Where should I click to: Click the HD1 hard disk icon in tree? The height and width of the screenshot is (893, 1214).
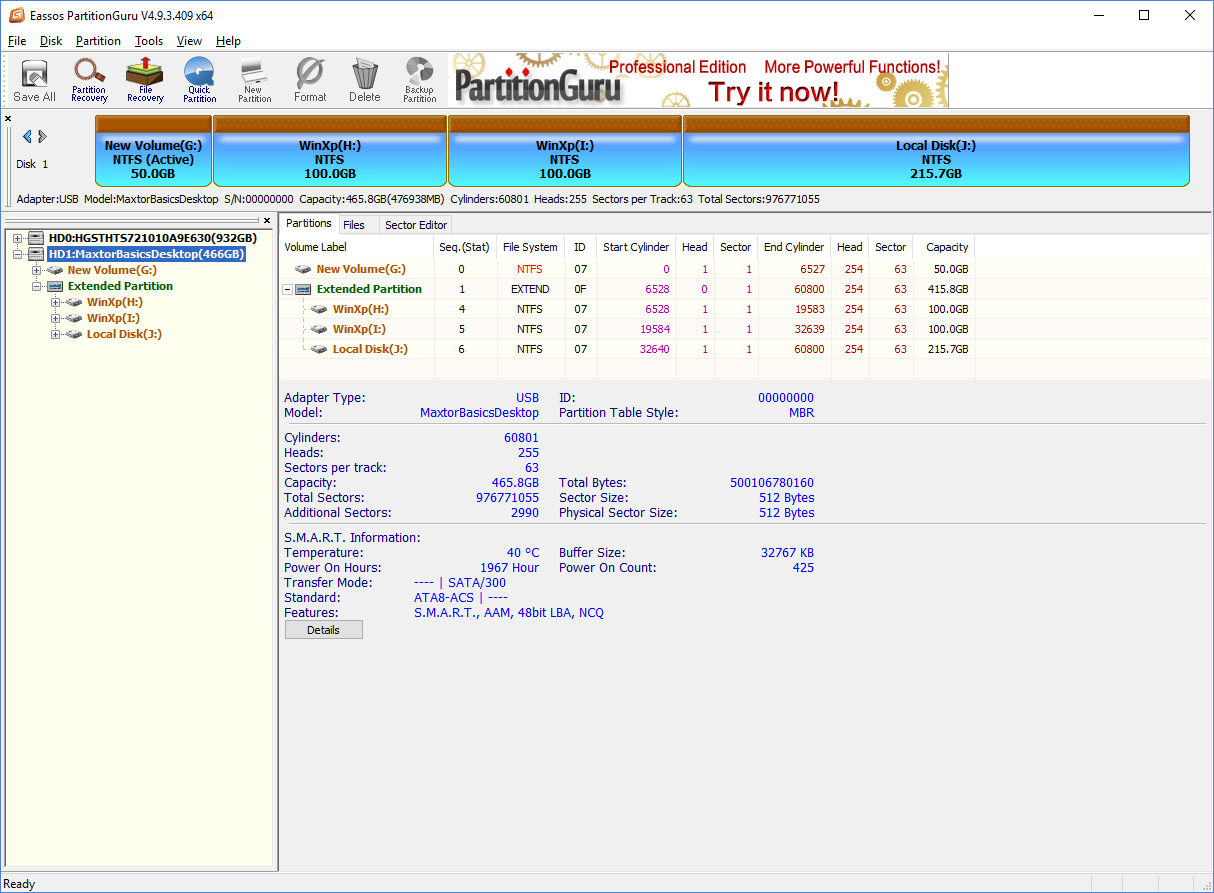pyautogui.click(x=36, y=254)
